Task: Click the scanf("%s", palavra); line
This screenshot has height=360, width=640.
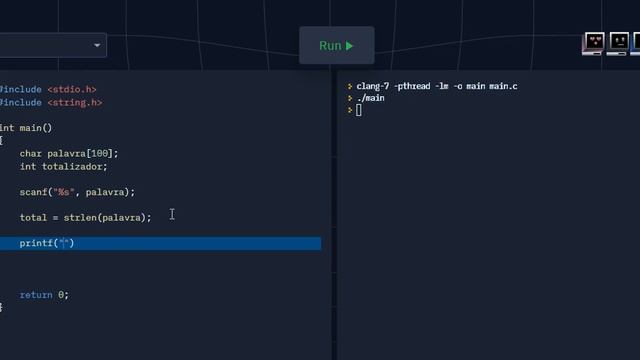Action: click(77, 192)
